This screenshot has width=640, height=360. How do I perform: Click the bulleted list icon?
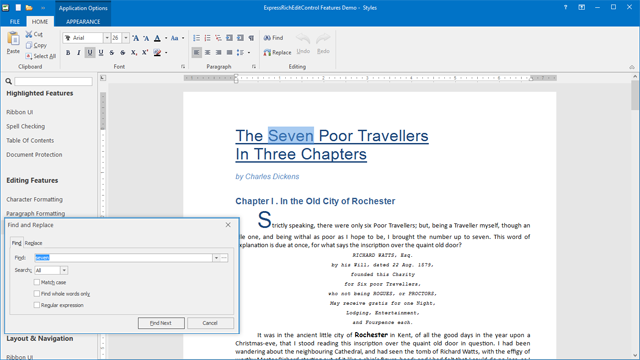196,38
